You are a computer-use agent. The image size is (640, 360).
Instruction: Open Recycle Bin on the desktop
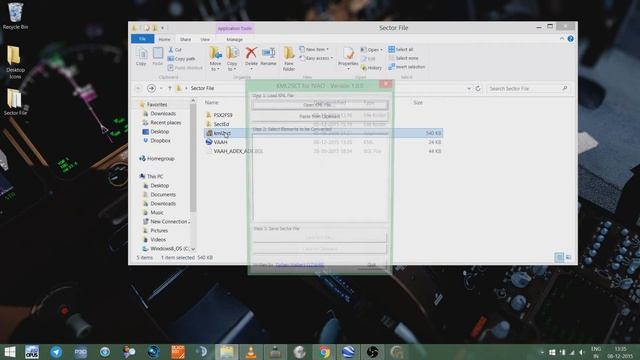pos(16,16)
